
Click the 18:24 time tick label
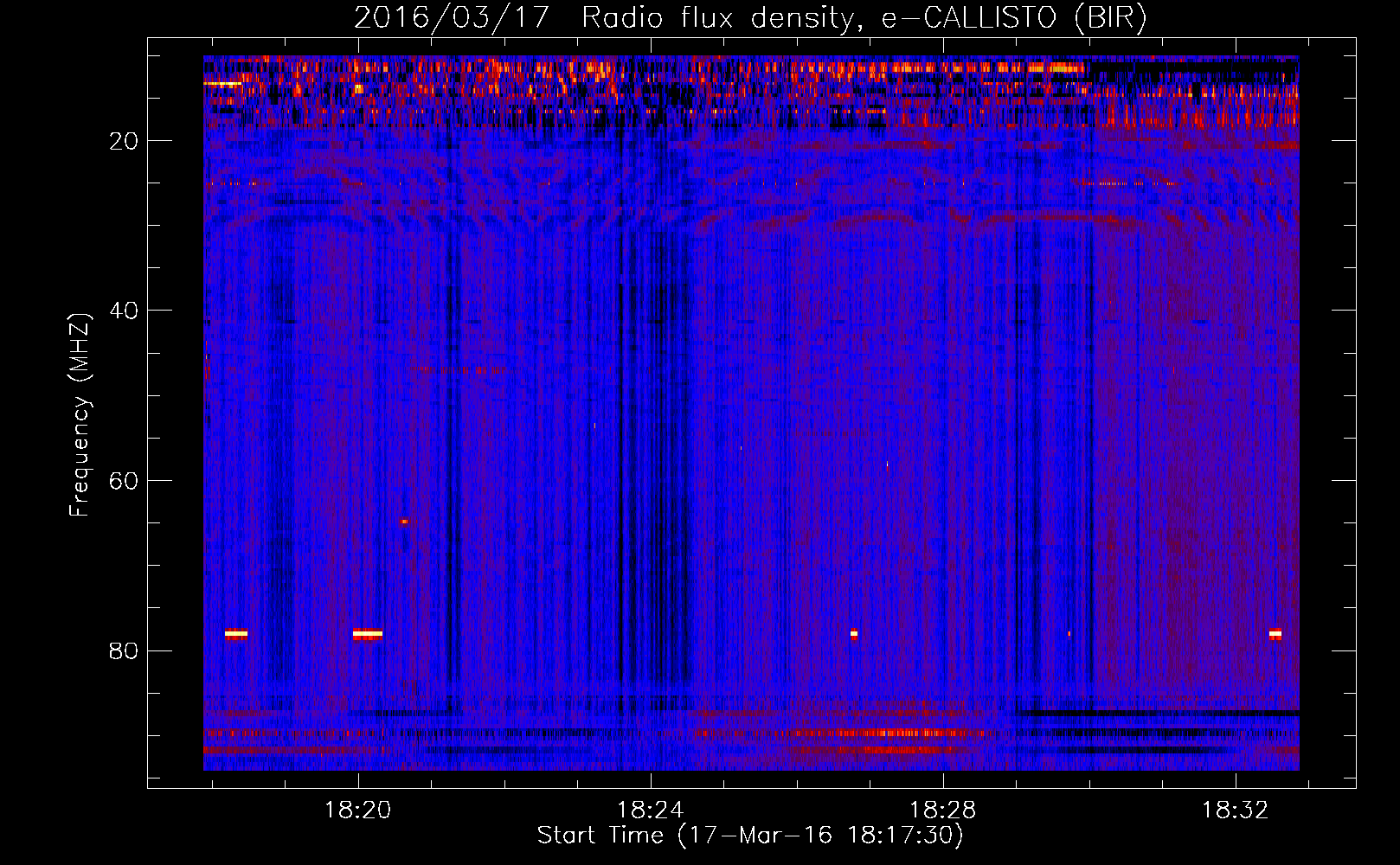[650, 810]
